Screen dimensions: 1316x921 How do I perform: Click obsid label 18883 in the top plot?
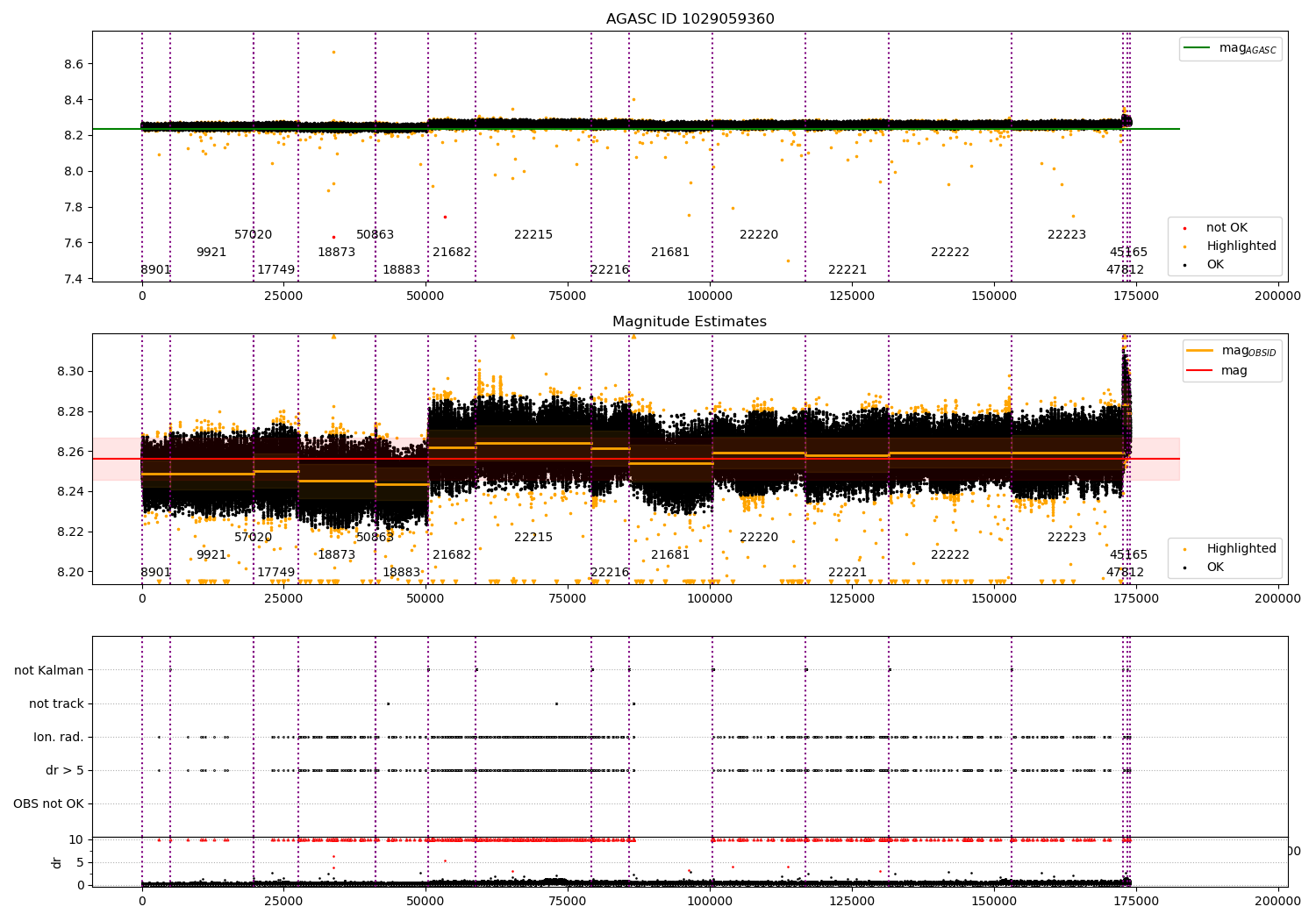[401, 269]
